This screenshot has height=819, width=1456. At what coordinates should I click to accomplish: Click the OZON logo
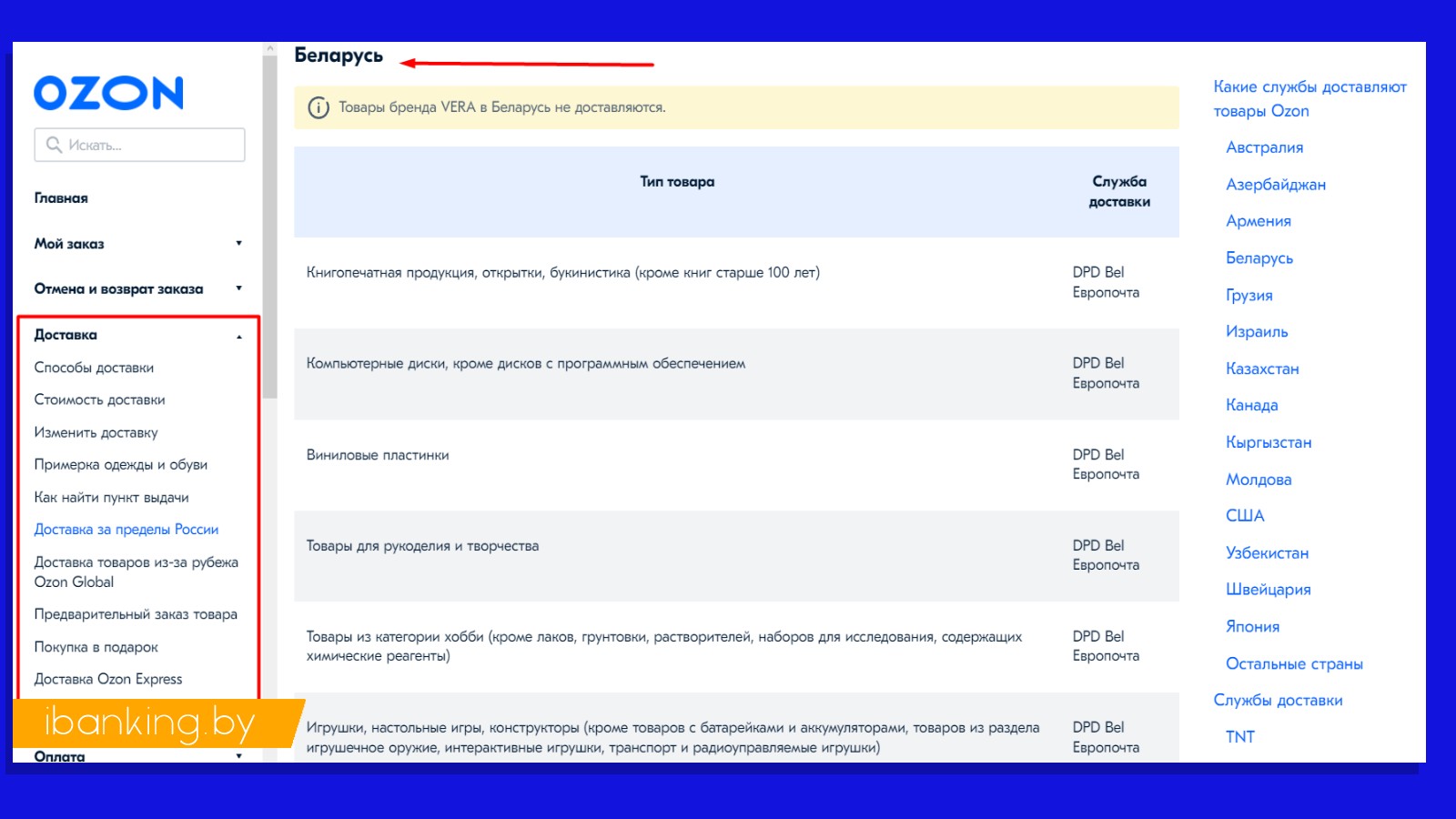[x=108, y=93]
